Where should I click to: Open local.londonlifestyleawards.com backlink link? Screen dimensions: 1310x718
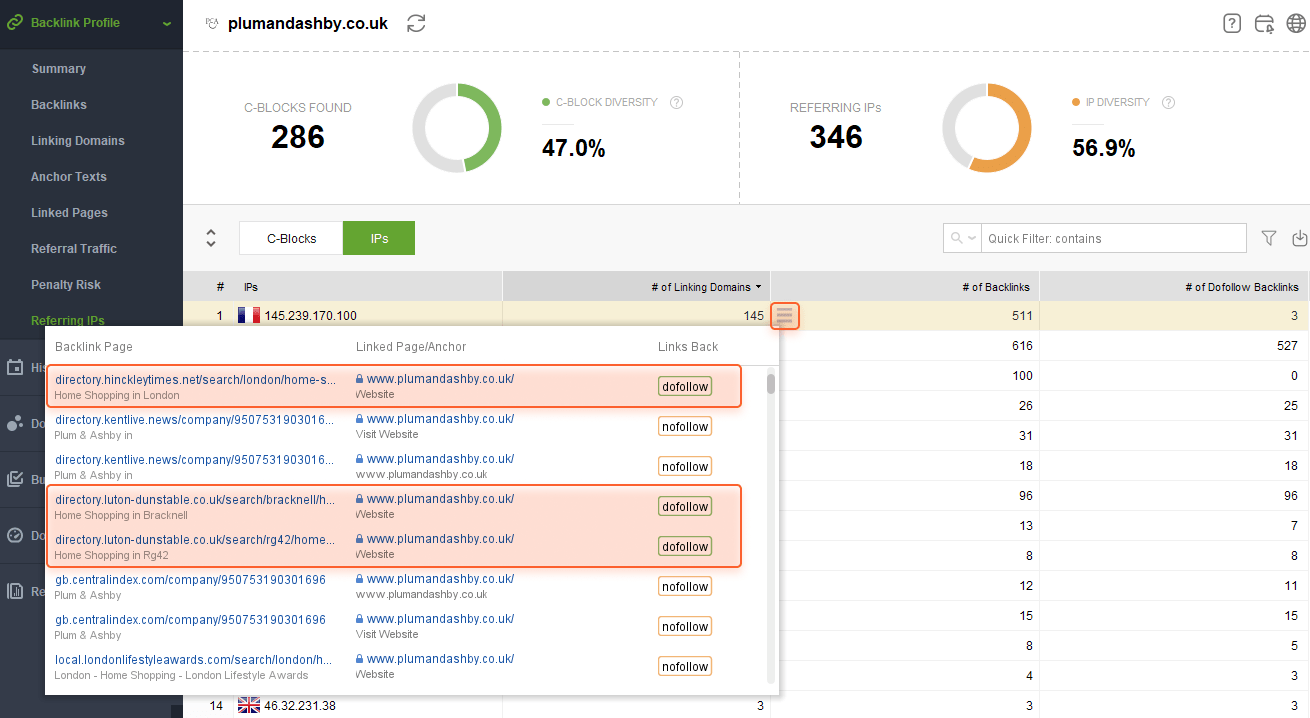point(194,659)
